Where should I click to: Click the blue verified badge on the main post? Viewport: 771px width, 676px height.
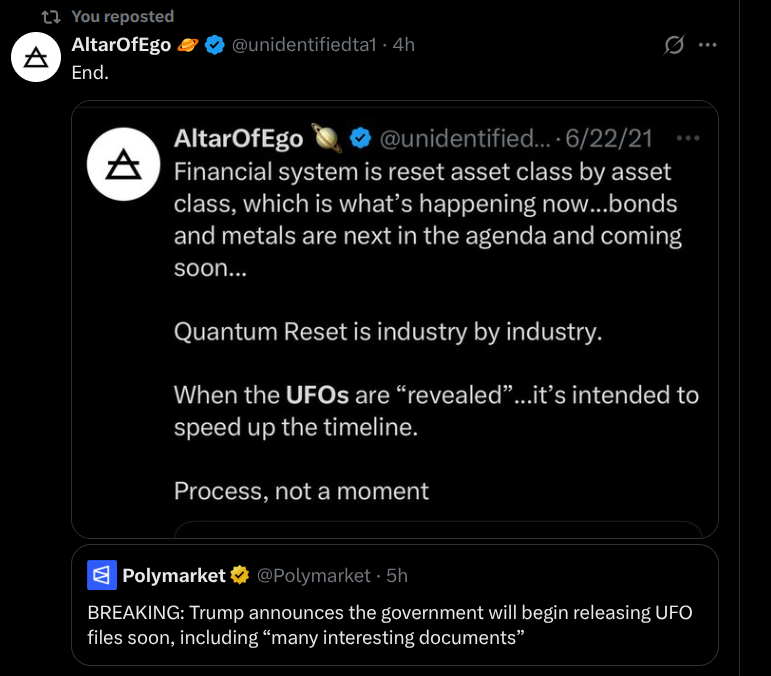[x=215, y=45]
